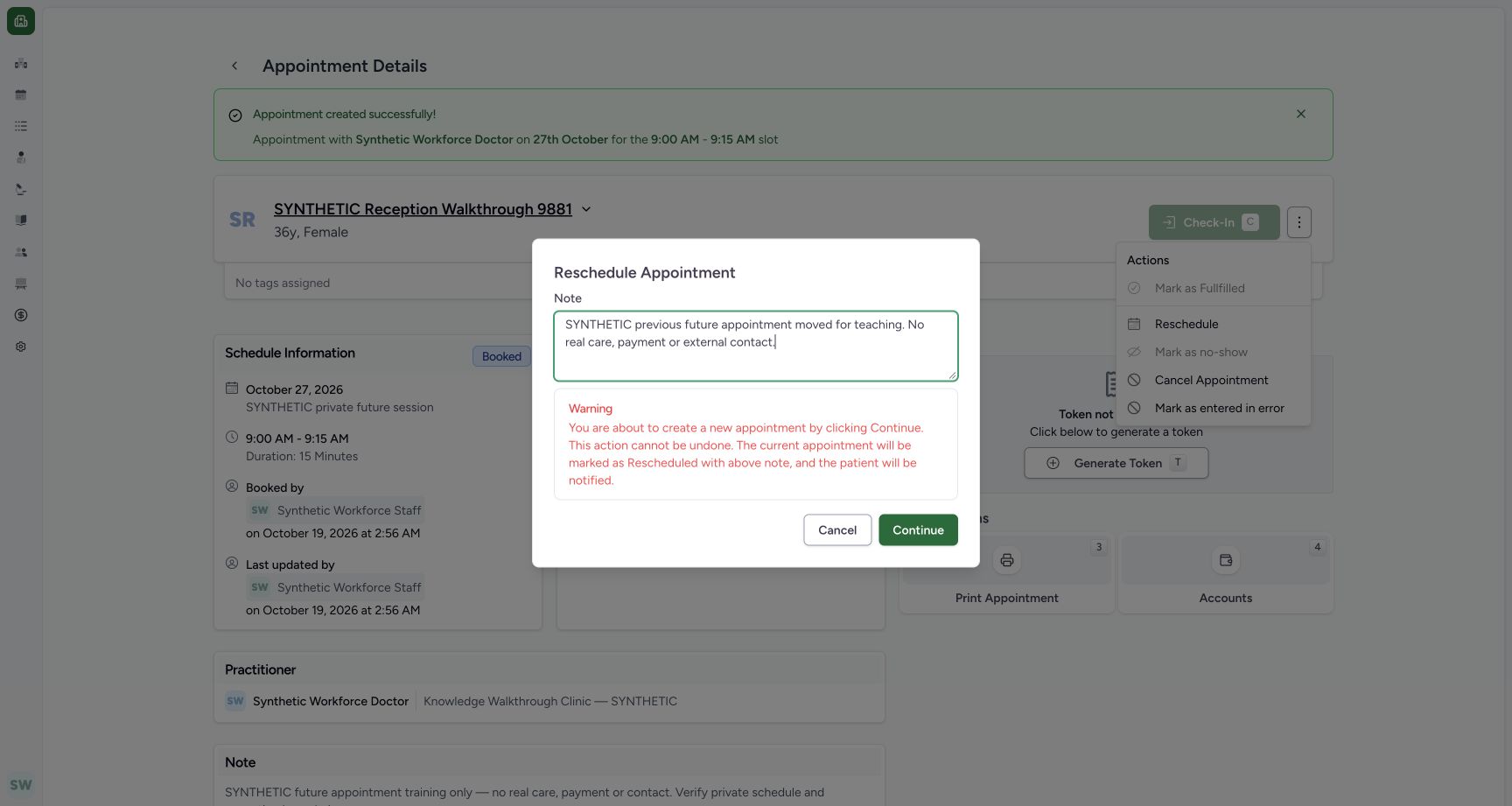Click Cancel in the Reschedule dialog
This screenshot has height=806, width=1512.
(837, 530)
